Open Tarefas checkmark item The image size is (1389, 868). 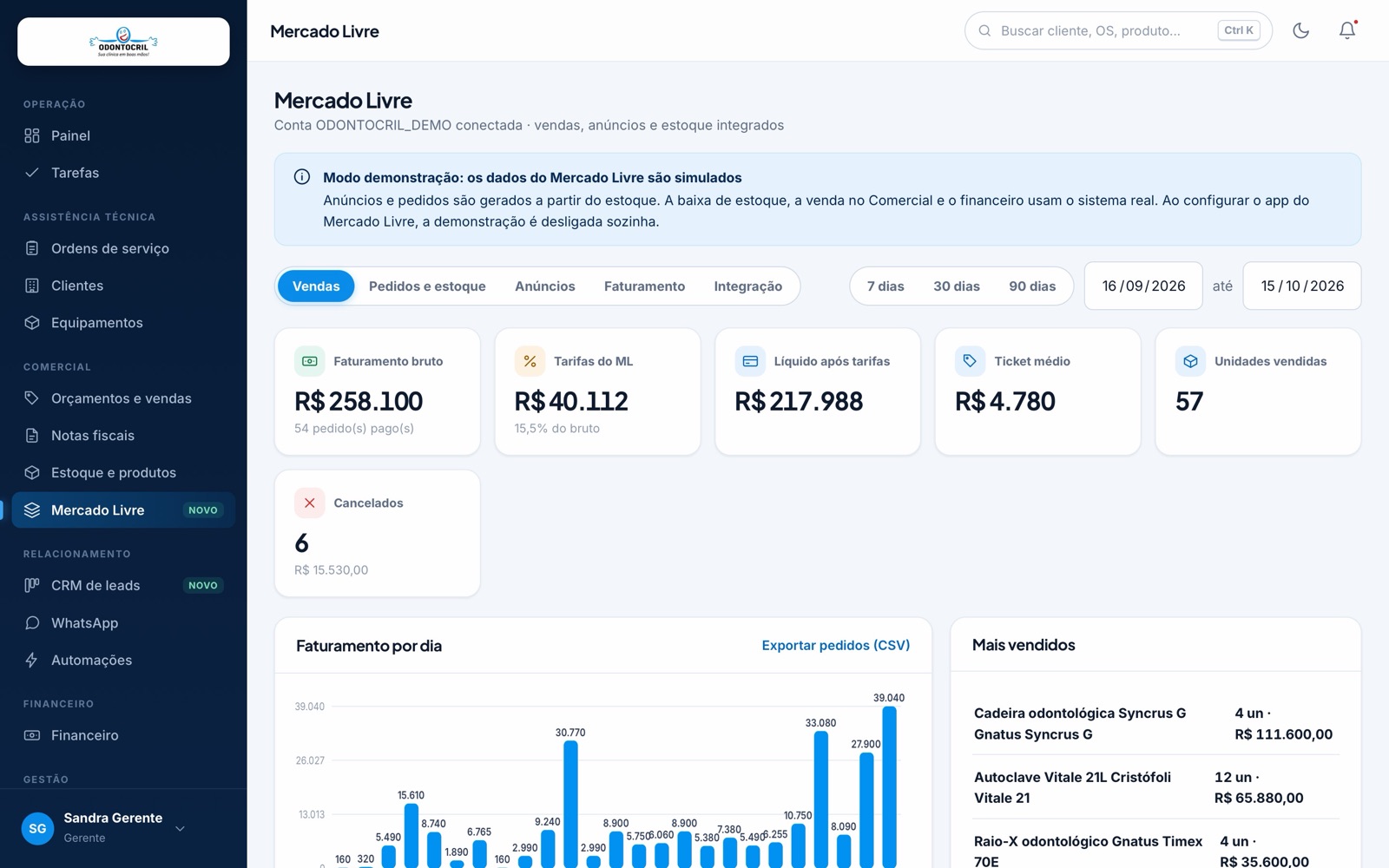[123, 173]
